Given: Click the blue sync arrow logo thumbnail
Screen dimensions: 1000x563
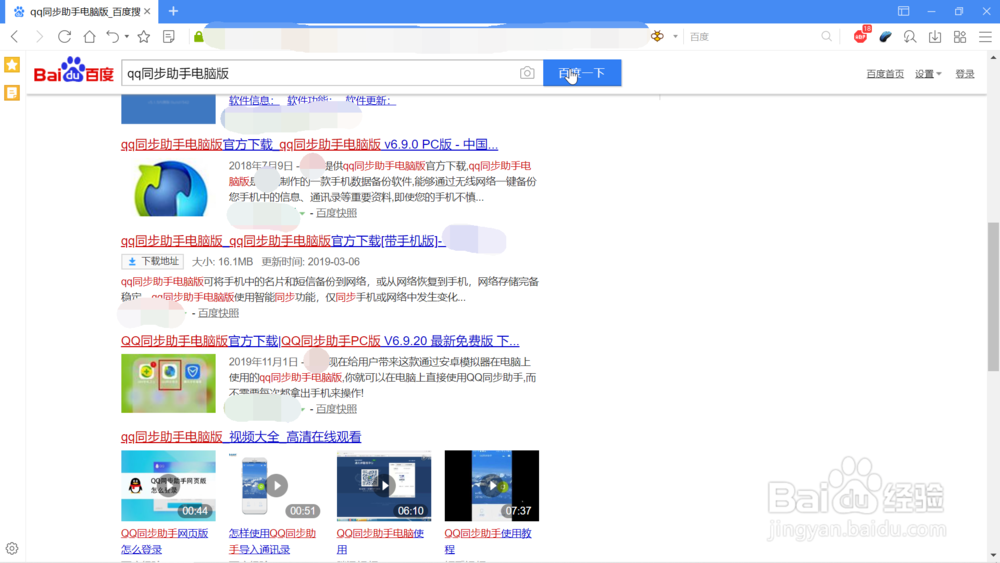Looking at the screenshot, I should click(170, 188).
